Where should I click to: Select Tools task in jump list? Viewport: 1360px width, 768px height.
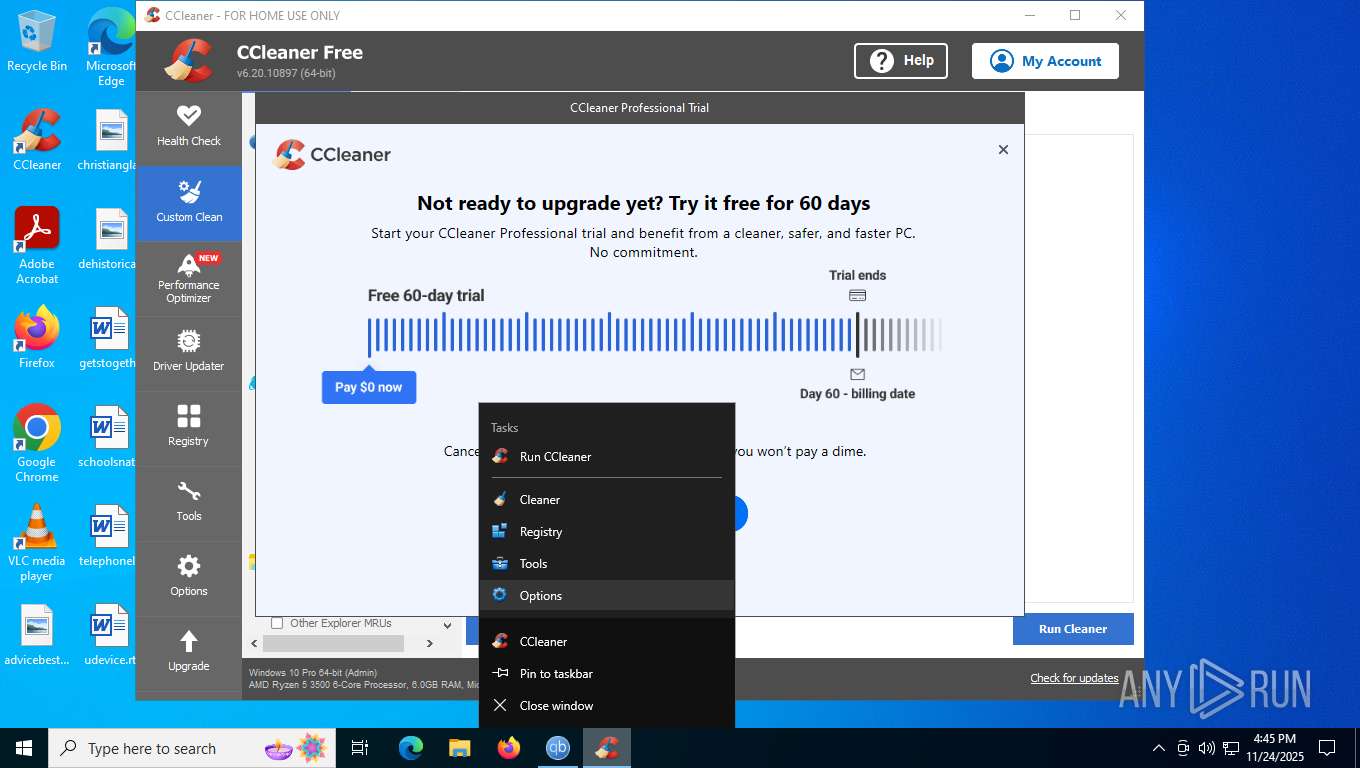pyautogui.click(x=606, y=564)
